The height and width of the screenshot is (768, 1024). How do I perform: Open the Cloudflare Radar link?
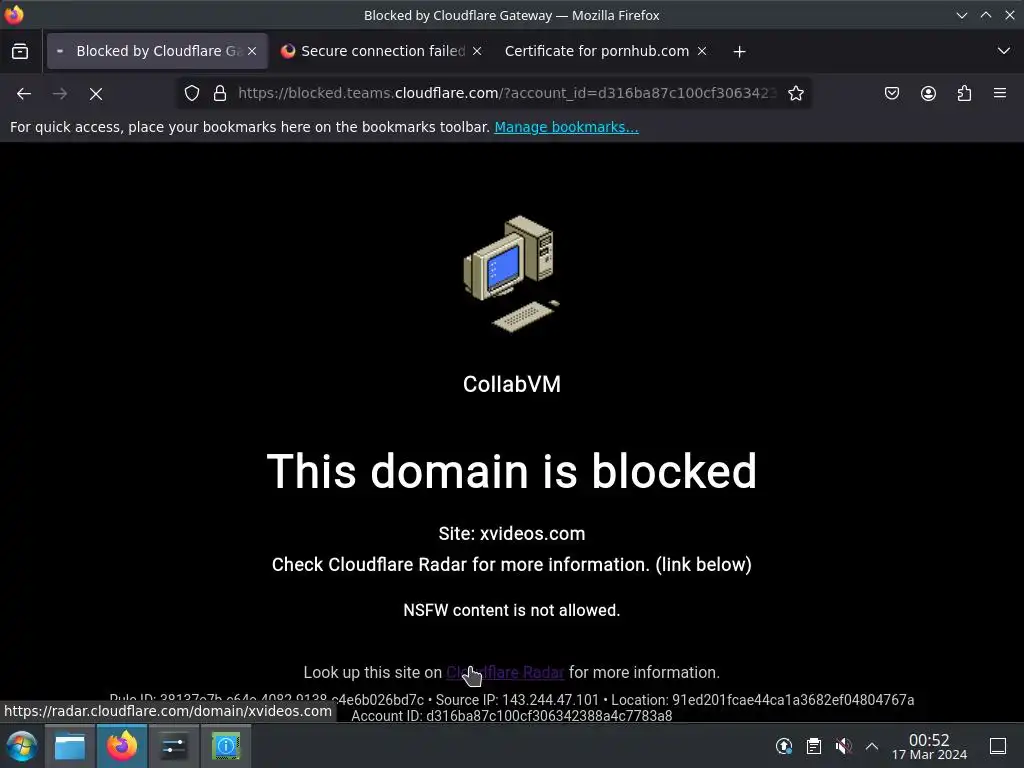(505, 673)
